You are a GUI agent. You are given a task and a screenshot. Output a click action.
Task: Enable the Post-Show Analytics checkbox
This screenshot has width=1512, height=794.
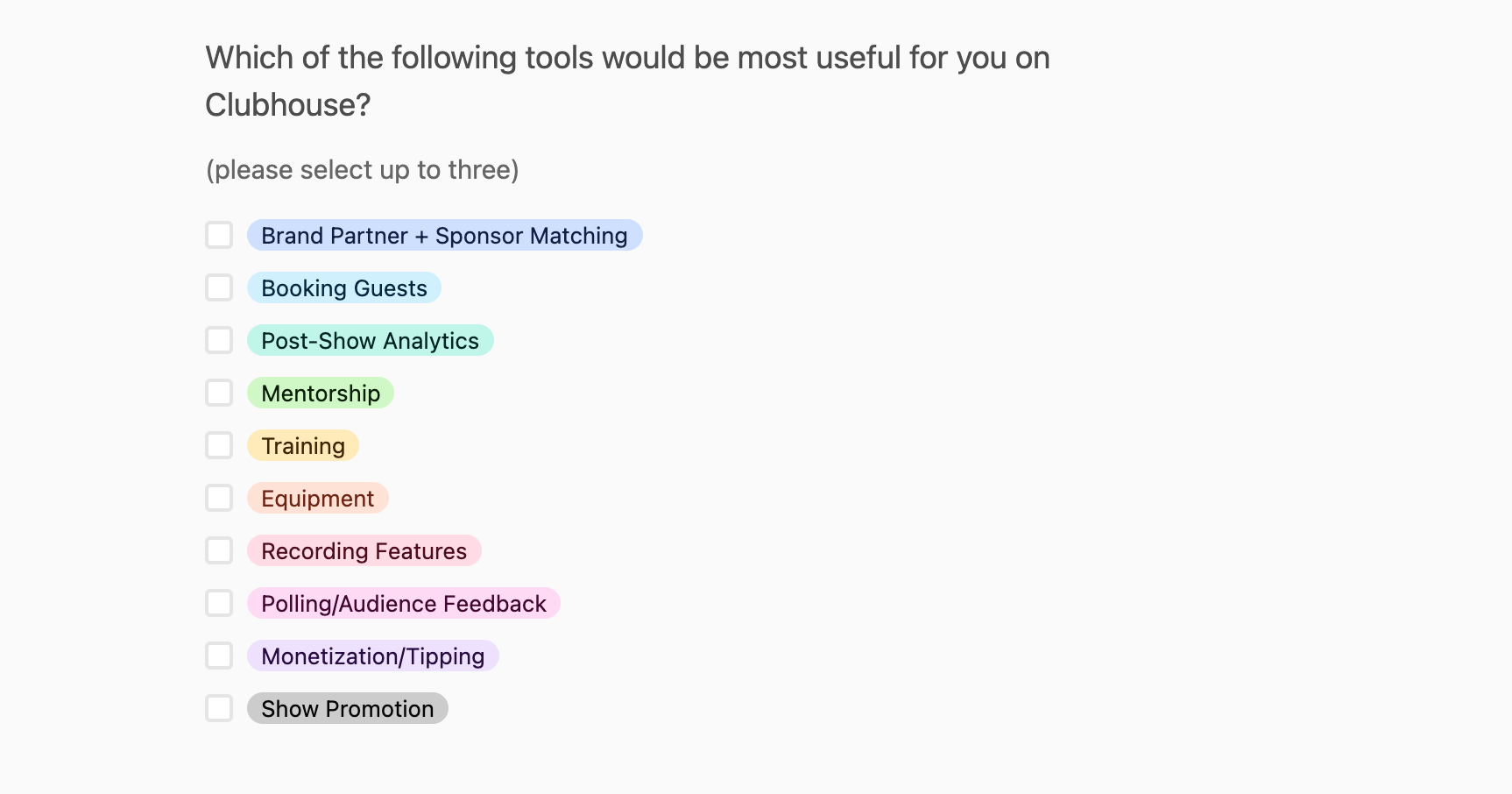(219, 340)
